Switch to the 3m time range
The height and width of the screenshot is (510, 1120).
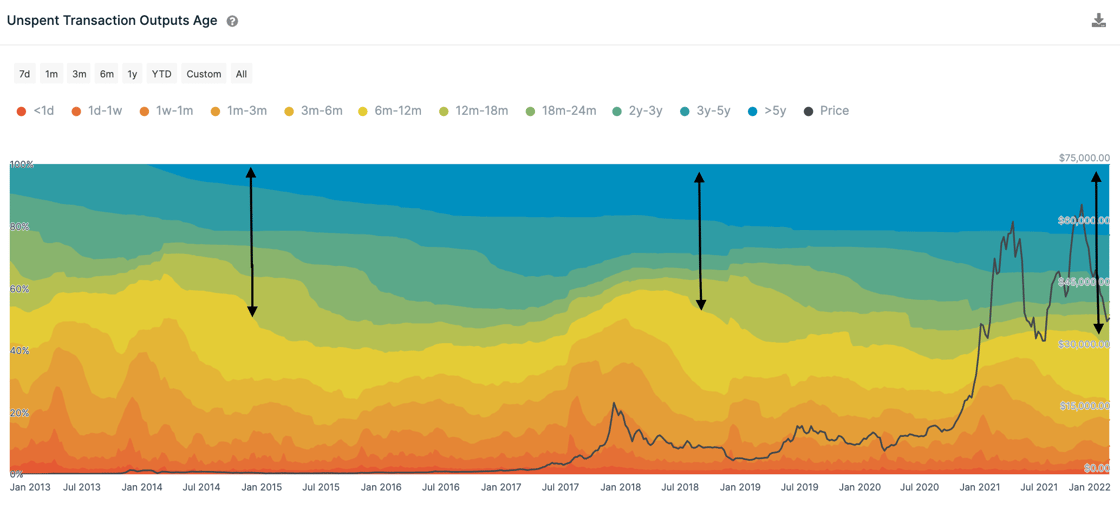[x=79, y=74]
